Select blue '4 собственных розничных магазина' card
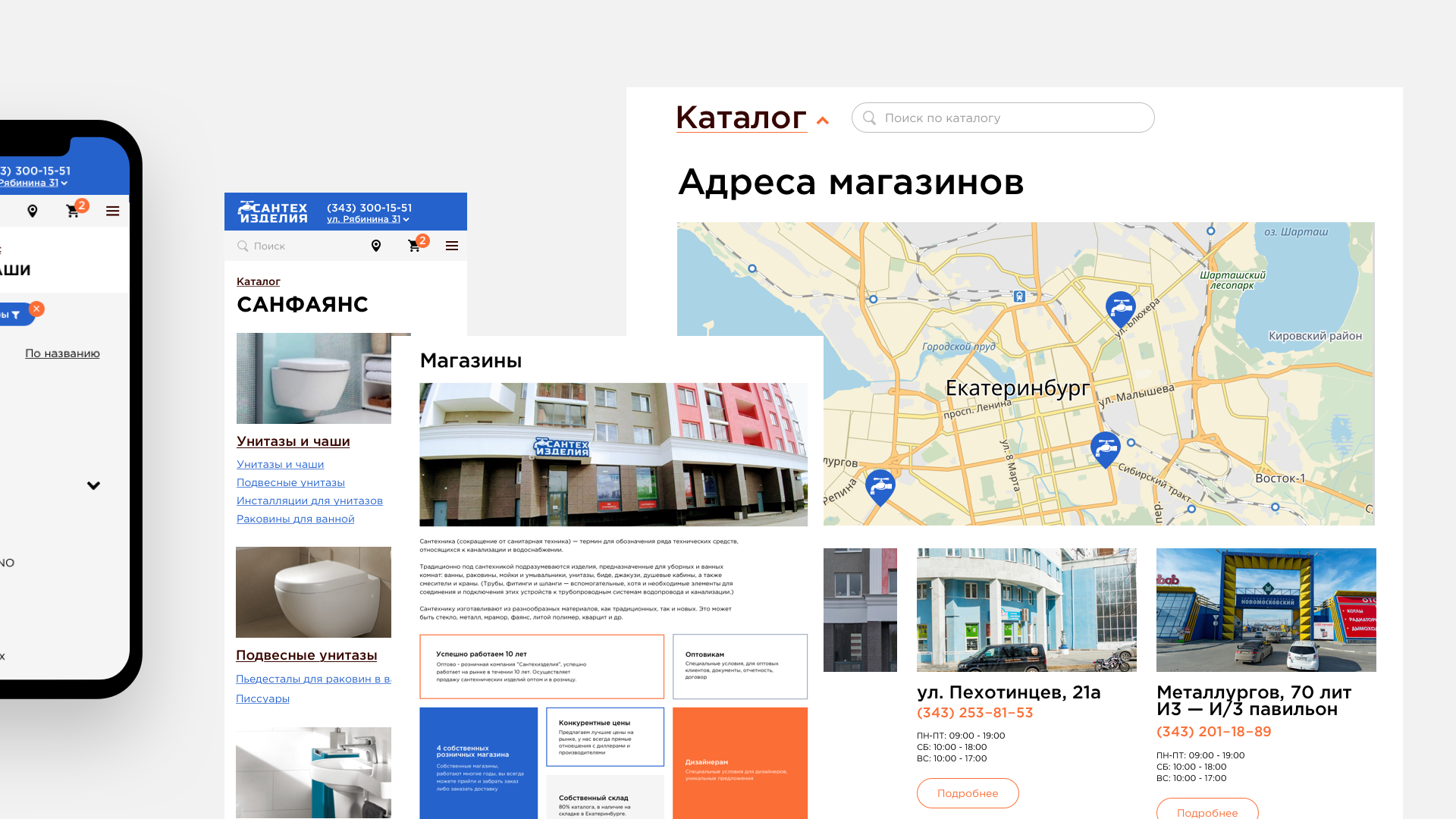This screenshot has width=1456, height=819. 479,763
